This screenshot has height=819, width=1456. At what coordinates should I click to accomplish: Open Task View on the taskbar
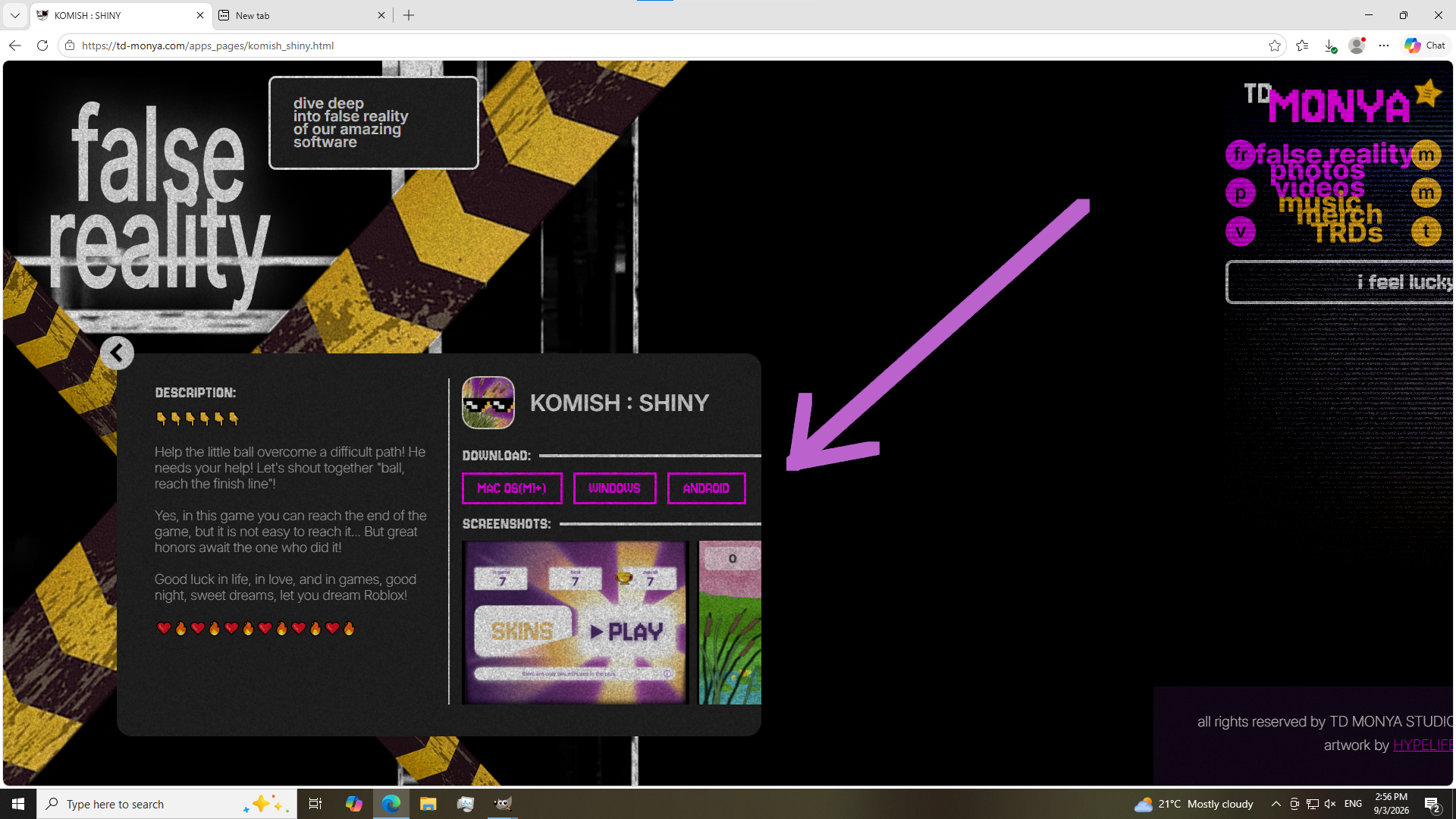point(315,804)
